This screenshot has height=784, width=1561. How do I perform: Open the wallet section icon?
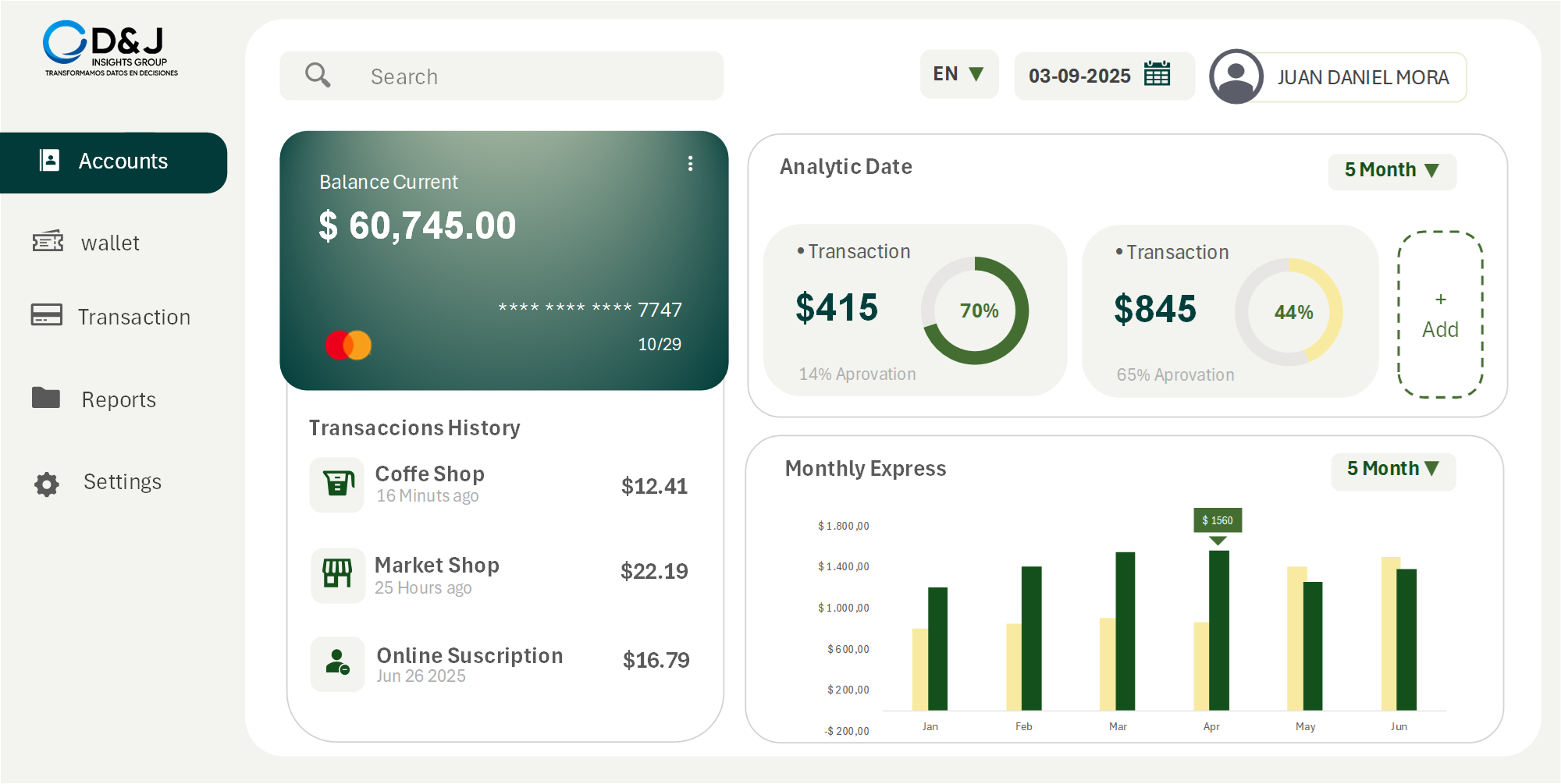click(48, 243)
